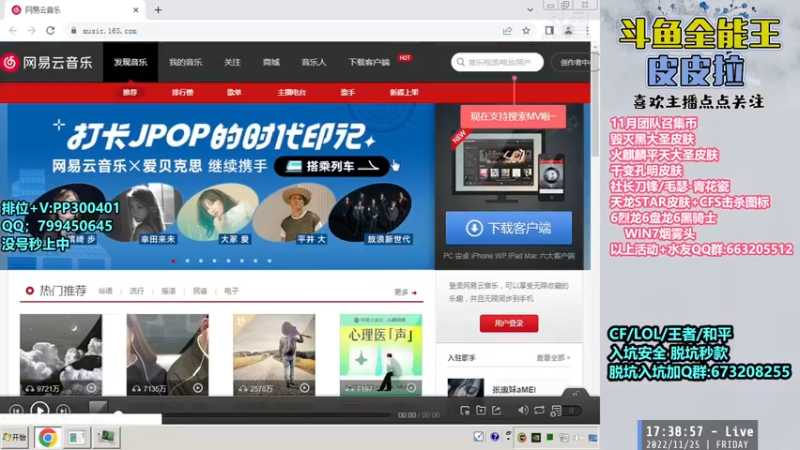Open the Chrome side panel icon
Screen dimensions: 800x450
(x=549, y=31)
